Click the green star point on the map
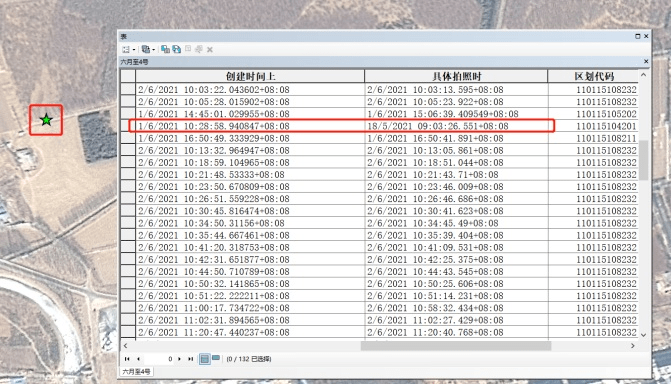 click(46, 120)
